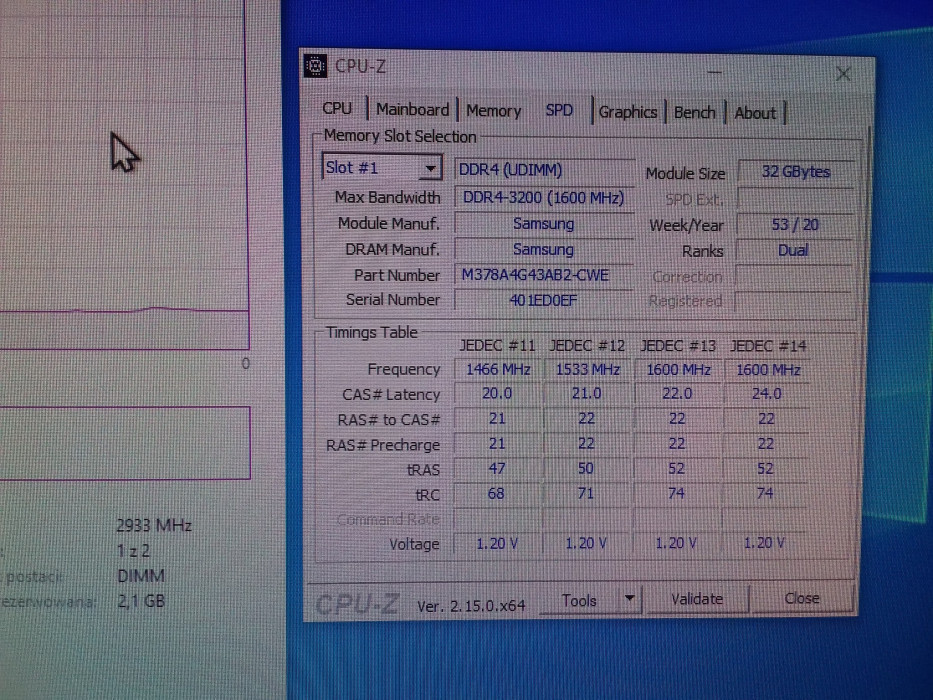Screen dimensions: 933x700
Task: Click the CAS# Latency 21.0 cell
Action: tap(587, 393)
